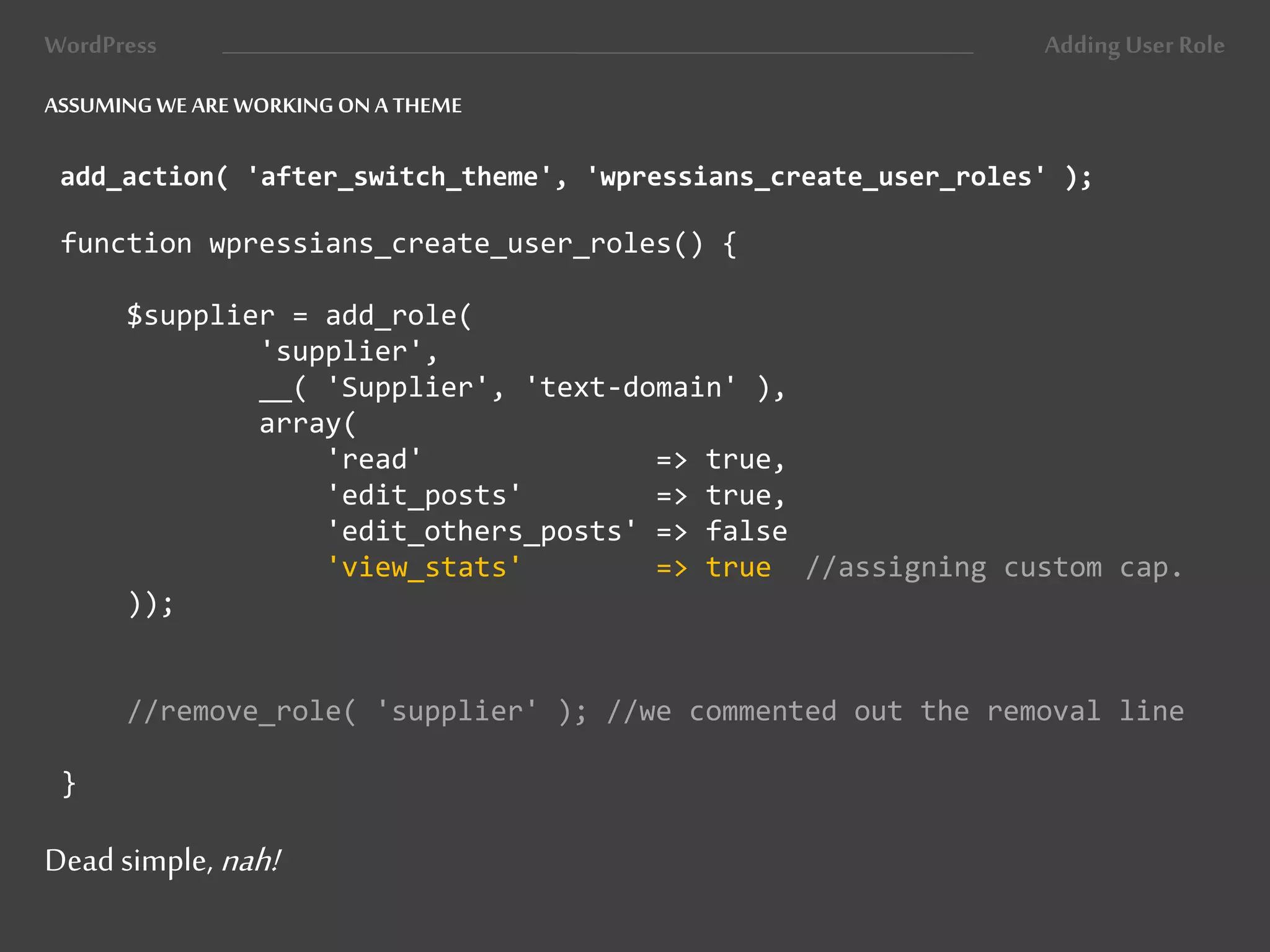
Task: Click the 'false' value of edit_others_posts
Action: pyautogui.click(x=747, y=532)
